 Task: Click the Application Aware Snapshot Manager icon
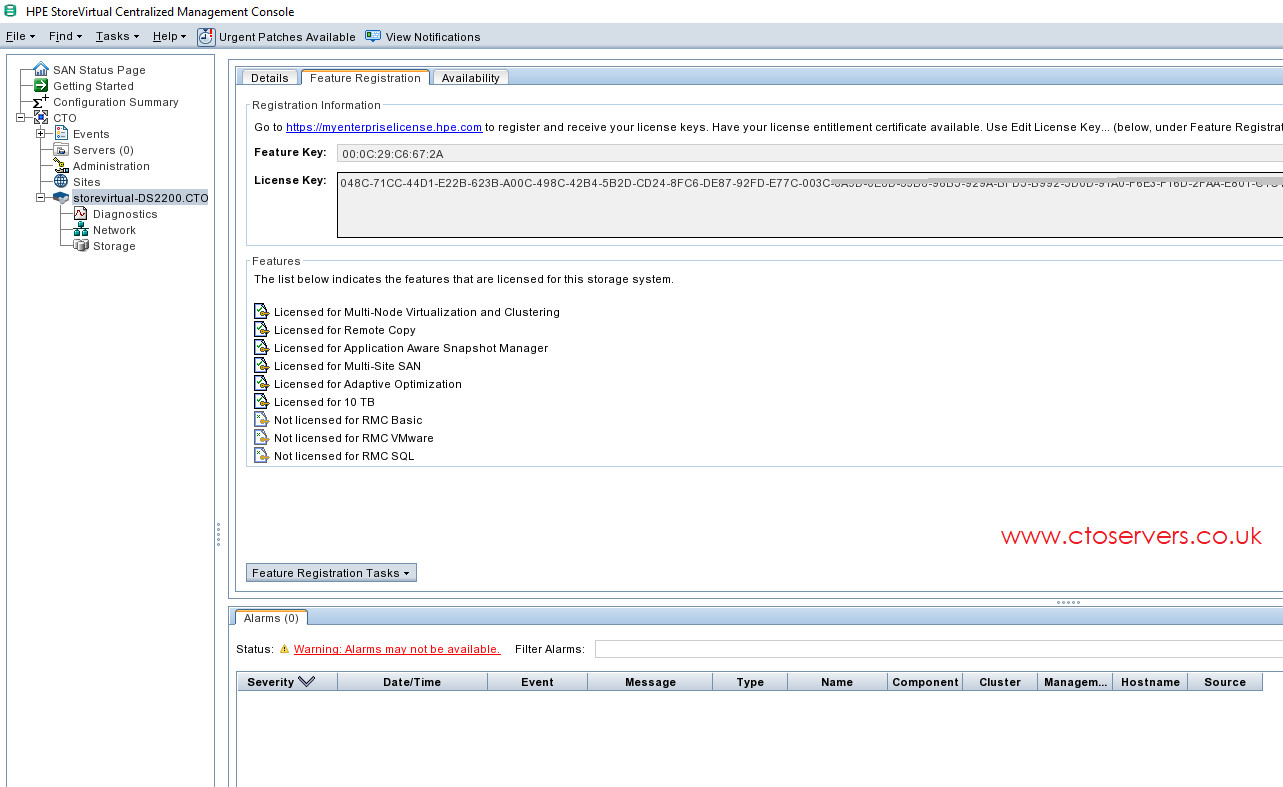click(261, 348)
